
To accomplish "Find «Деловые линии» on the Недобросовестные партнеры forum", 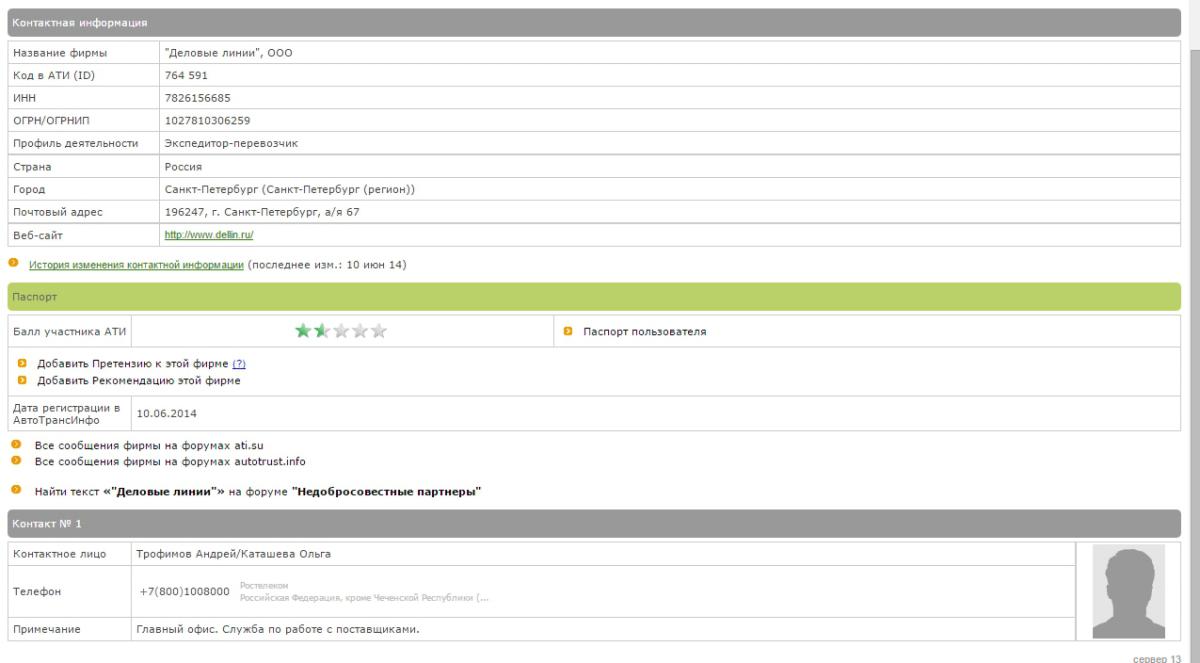I will pyautogui.click(x=258, y=492).
